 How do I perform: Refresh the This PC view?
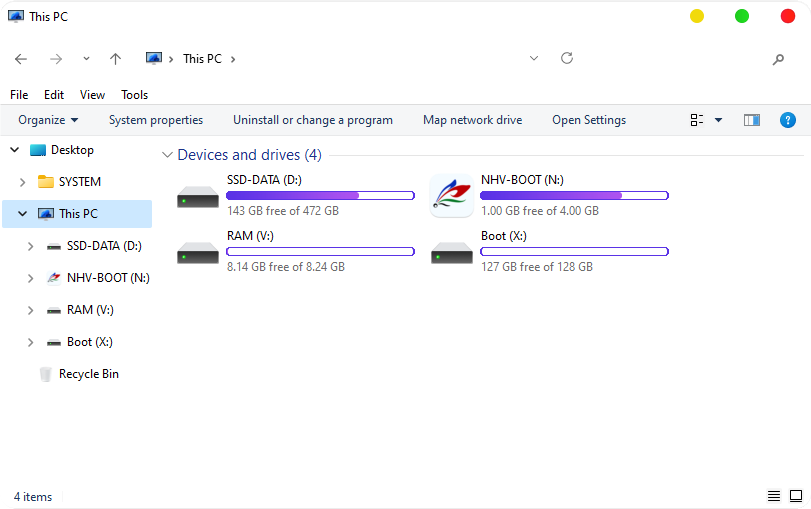(567, 58)
